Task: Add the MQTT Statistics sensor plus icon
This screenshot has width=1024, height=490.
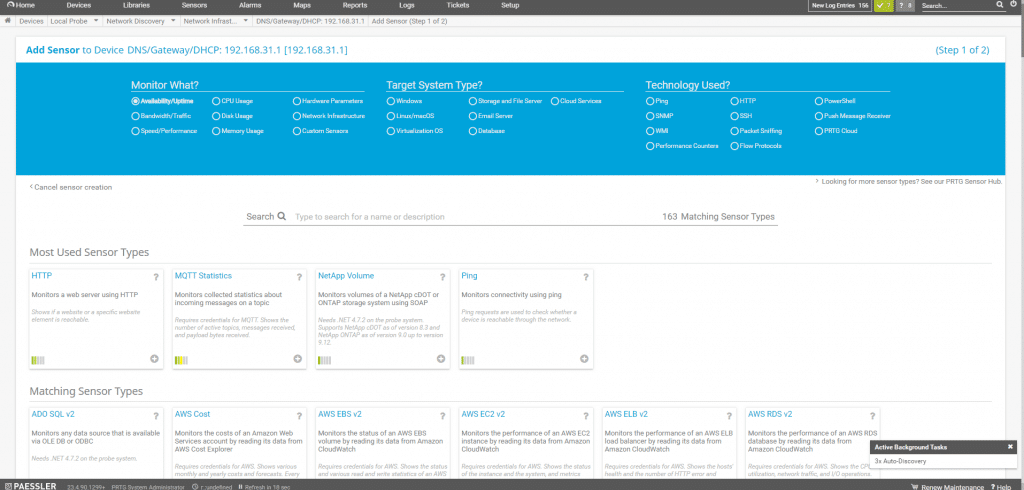Action: click(x=297, y=359)
